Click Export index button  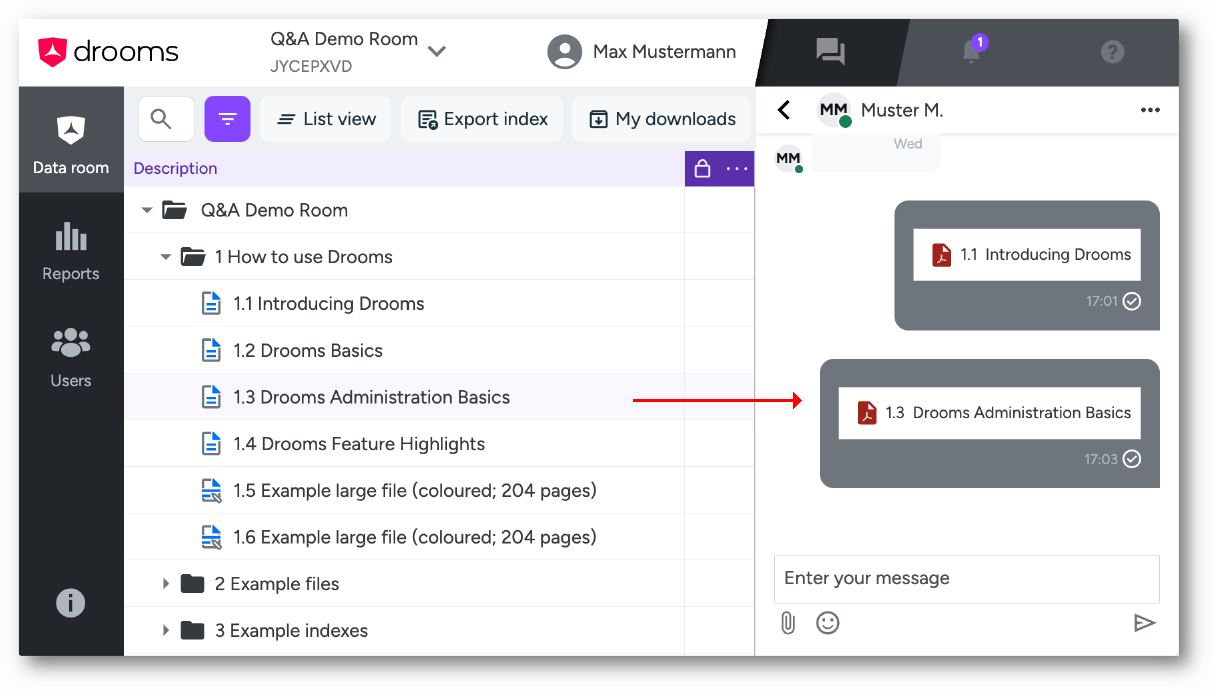482,119
